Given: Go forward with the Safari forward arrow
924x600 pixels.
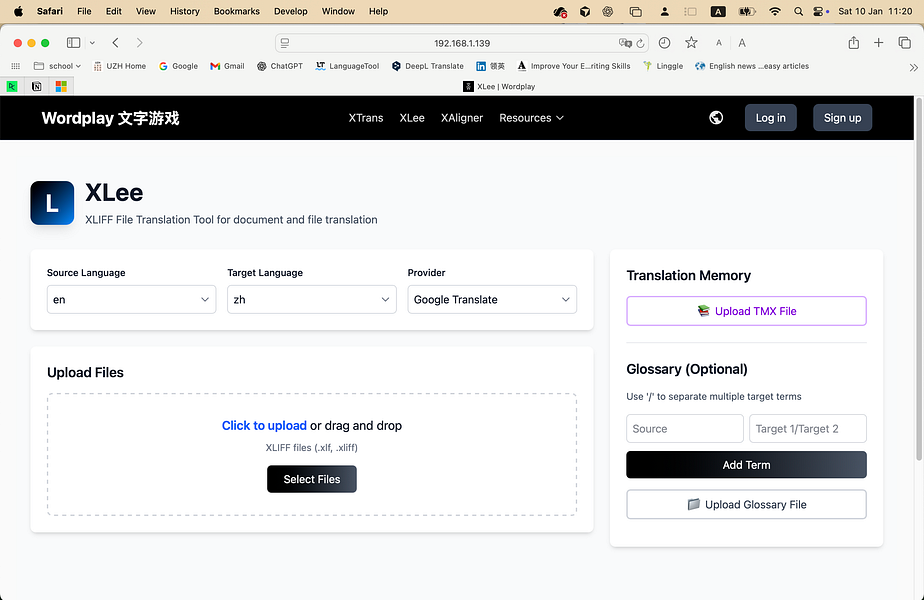Looking at the screenshot, I should (x=140, y=42).
